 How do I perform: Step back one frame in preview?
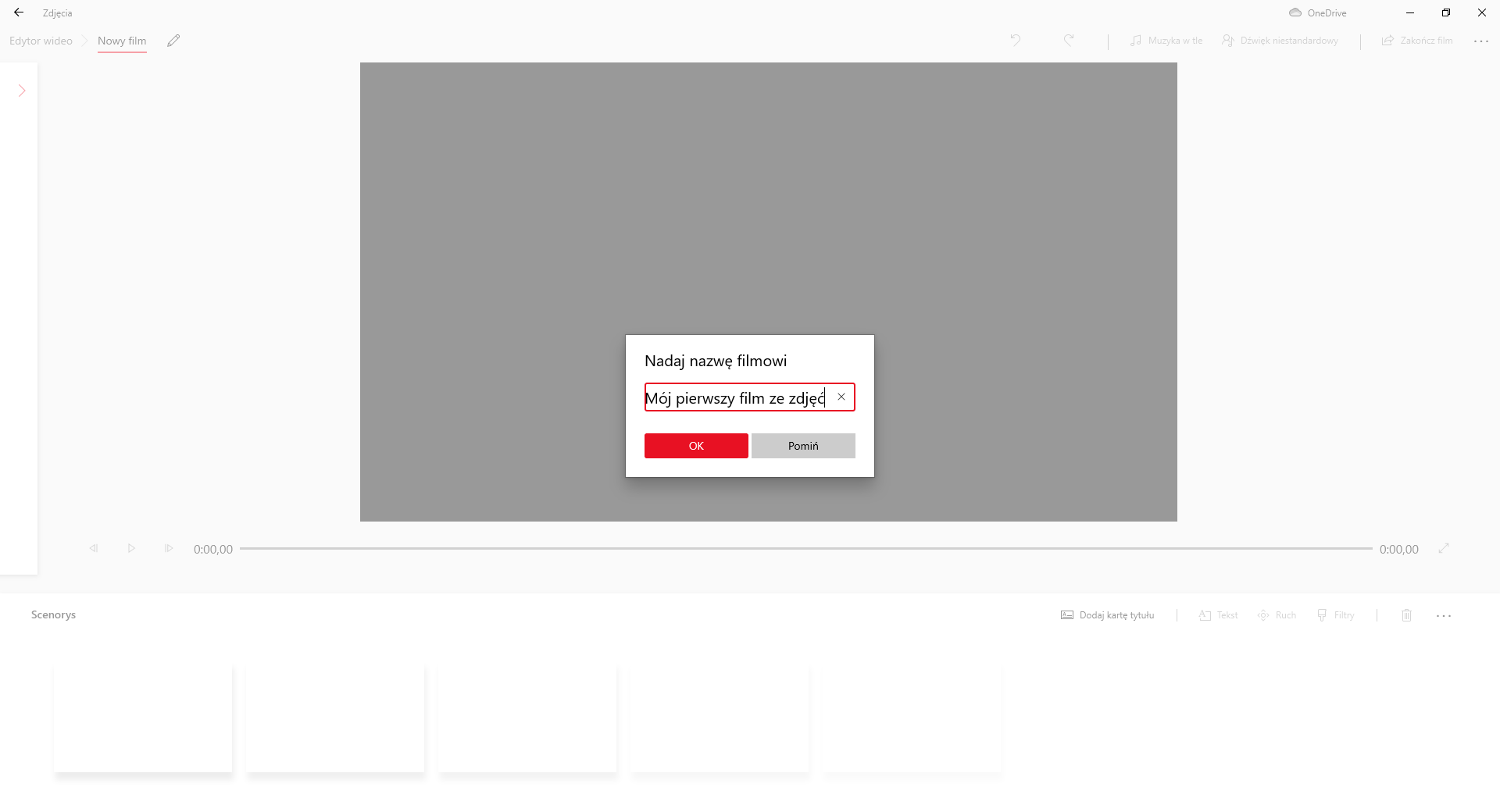[94, 549]
